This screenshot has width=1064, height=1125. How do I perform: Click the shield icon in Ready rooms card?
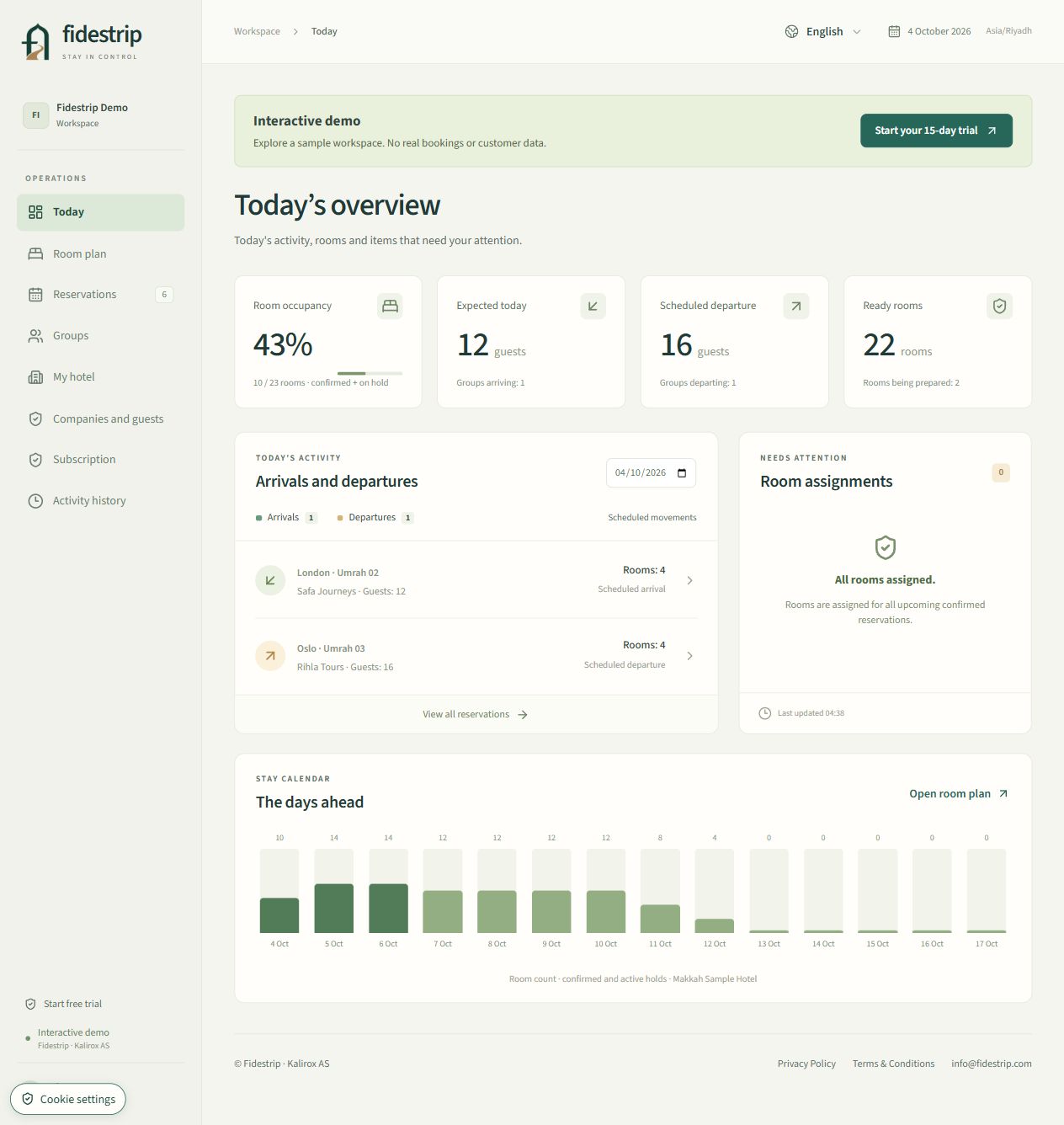(x=999, y=307)
